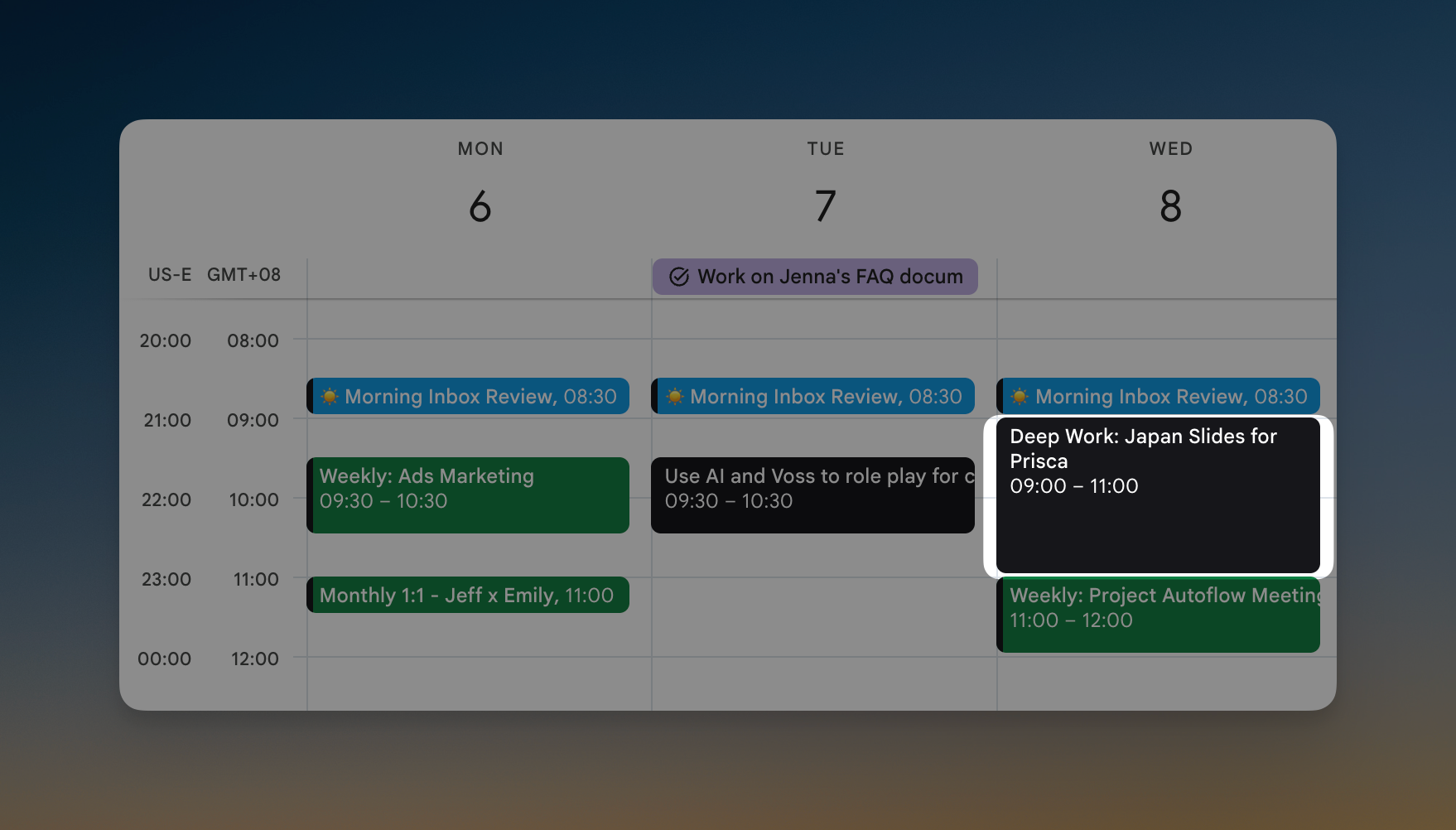Select Monday the 6th date header

(x=480, y=205)
